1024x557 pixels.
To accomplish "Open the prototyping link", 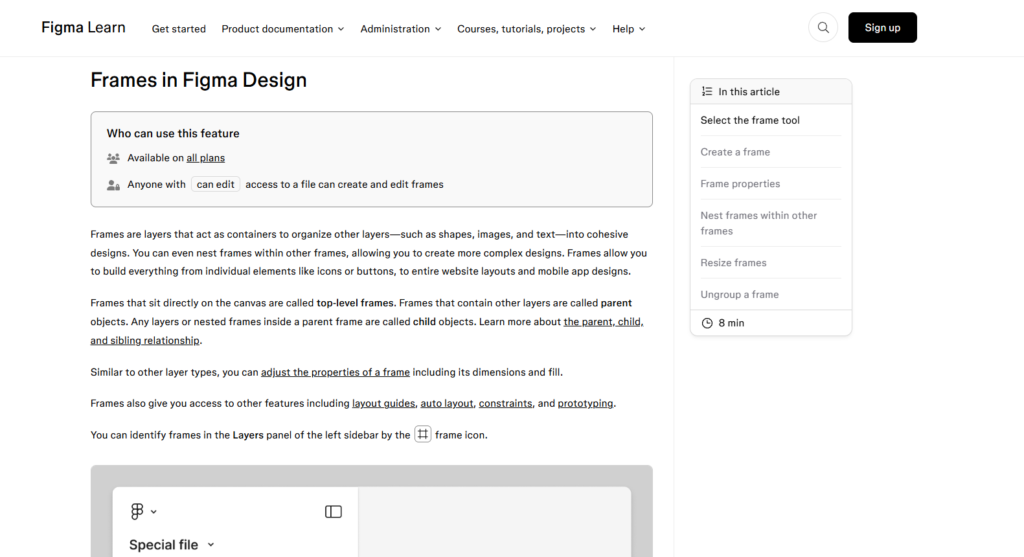I will click(x=585, y=404).
